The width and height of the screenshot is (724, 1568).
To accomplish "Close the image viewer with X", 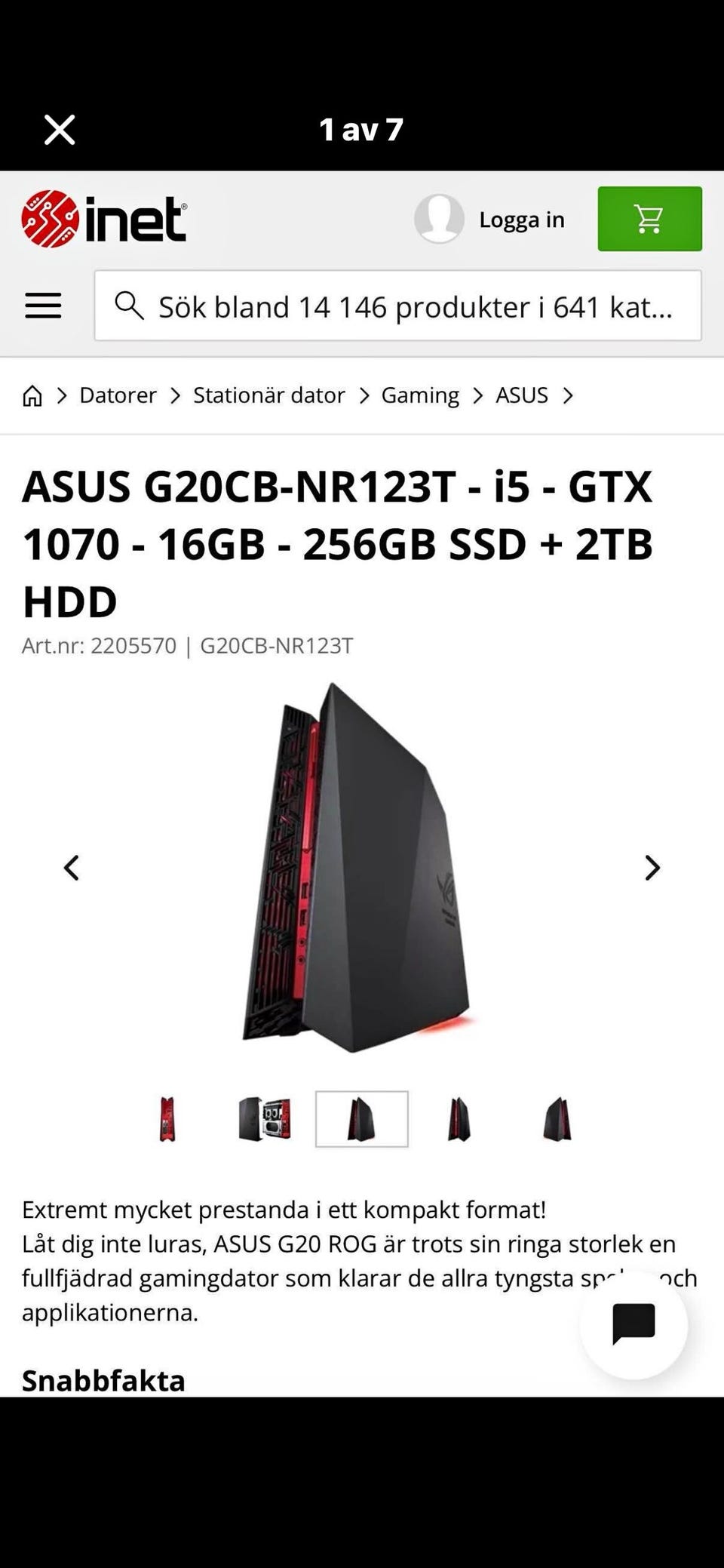I will (x=60, y=130).
